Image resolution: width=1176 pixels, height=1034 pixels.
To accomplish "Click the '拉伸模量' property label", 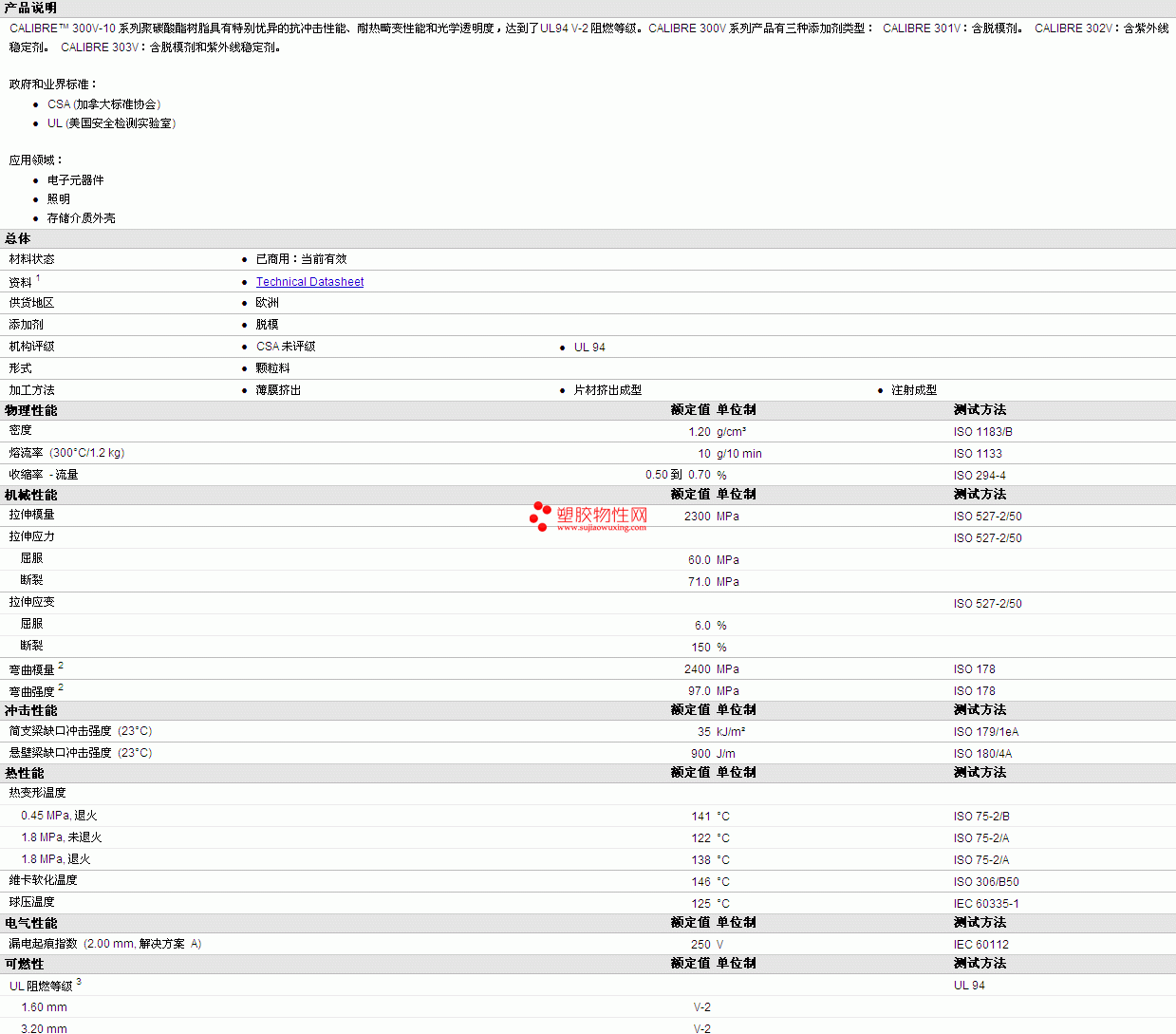I will 32,515.
